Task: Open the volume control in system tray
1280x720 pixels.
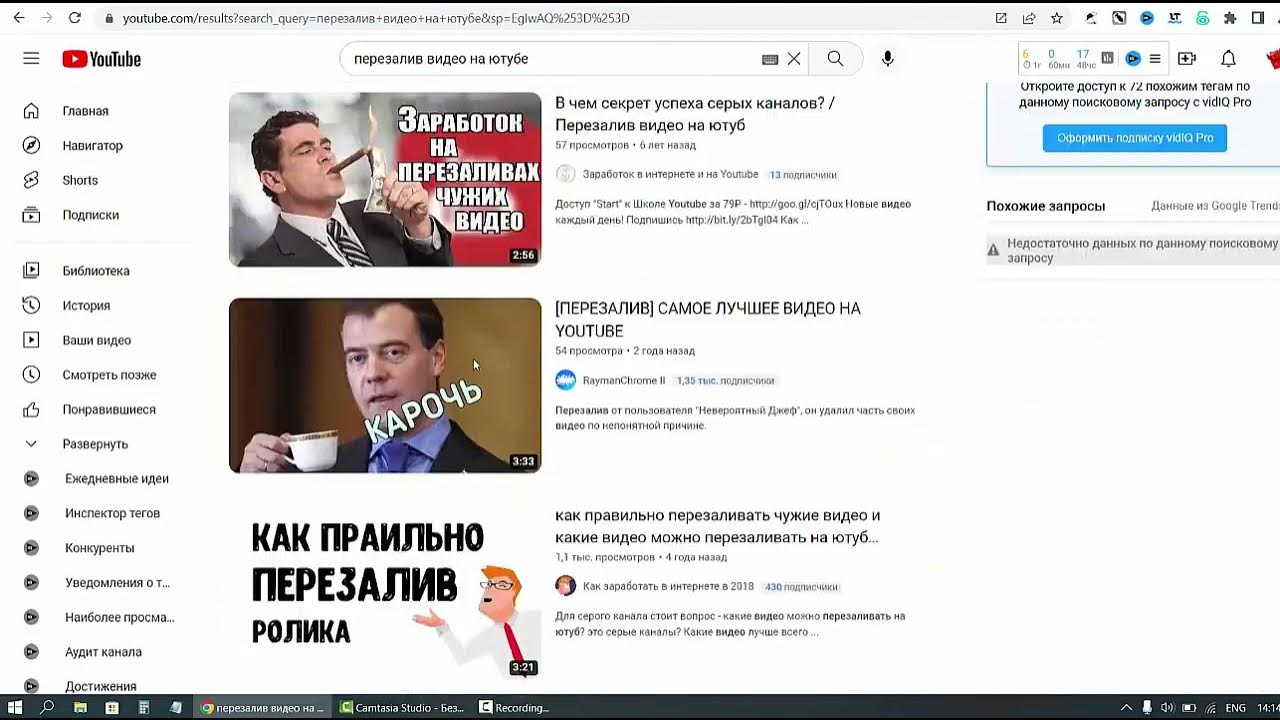Action: (x=1166, y=707)
